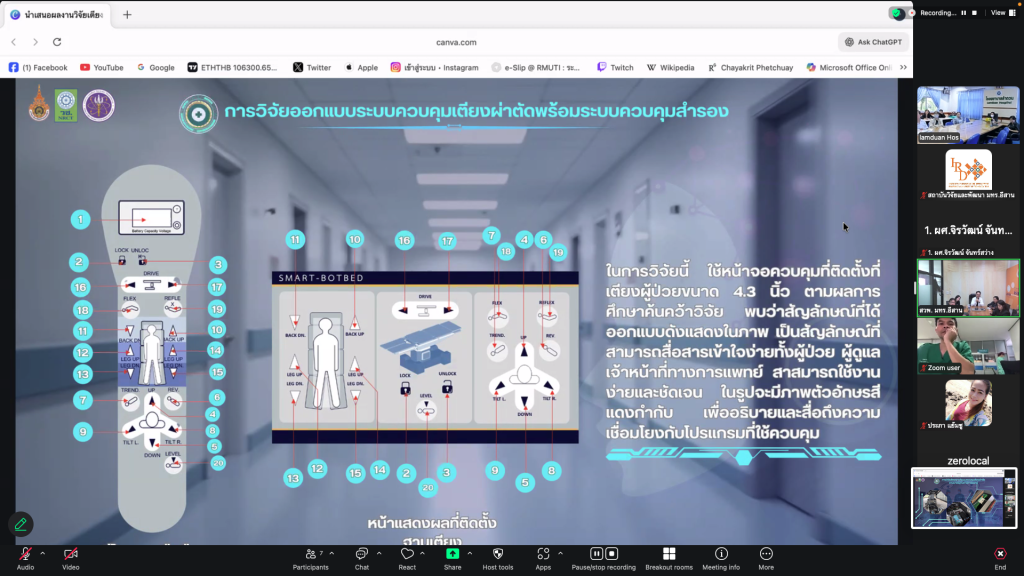Viewport: 1024px width, 576px height.
Task: Expand the chevron next to Share
Action: click(x=471, y=553)
